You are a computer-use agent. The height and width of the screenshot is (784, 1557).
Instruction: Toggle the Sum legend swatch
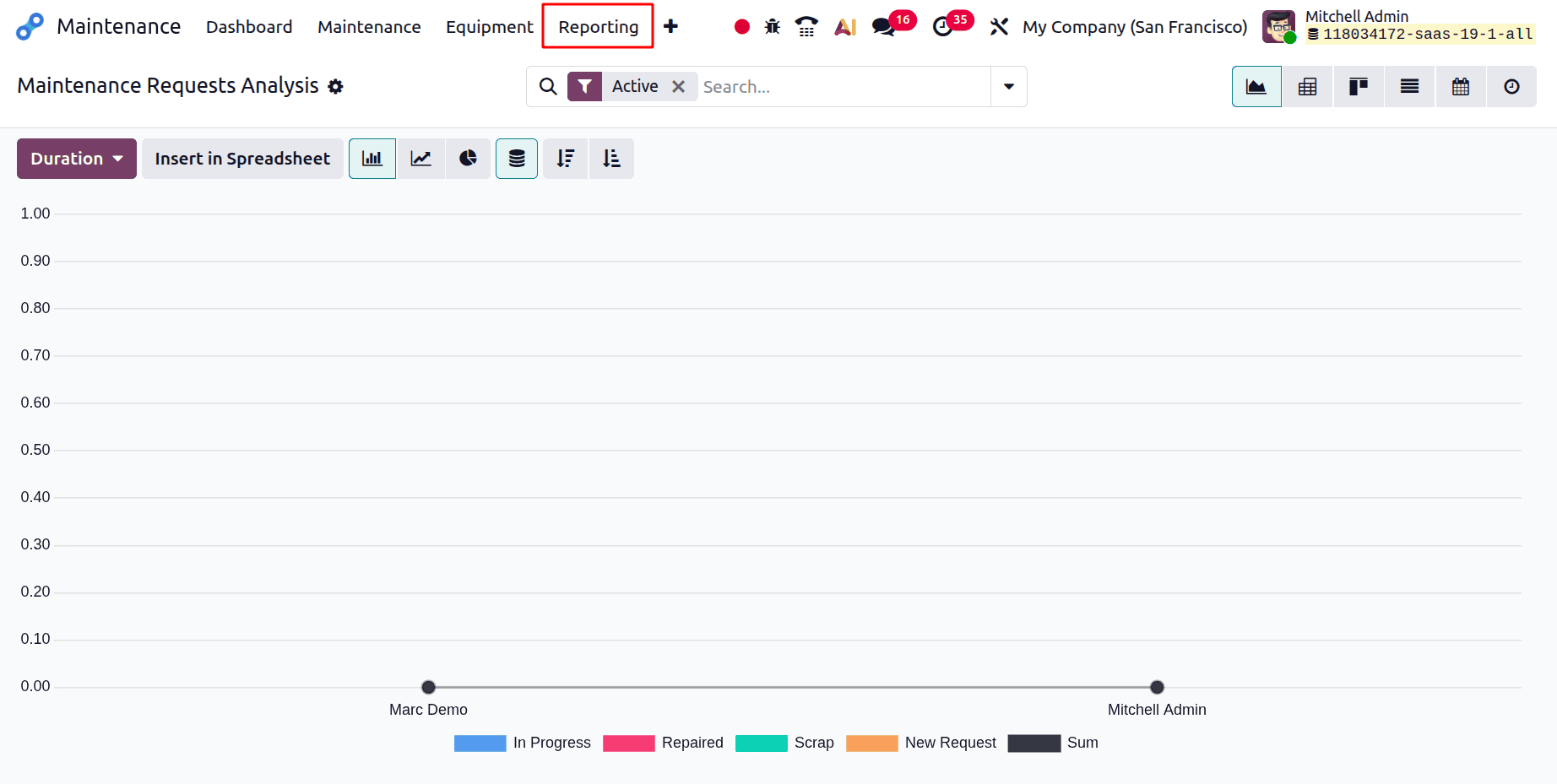point(1034,743)
